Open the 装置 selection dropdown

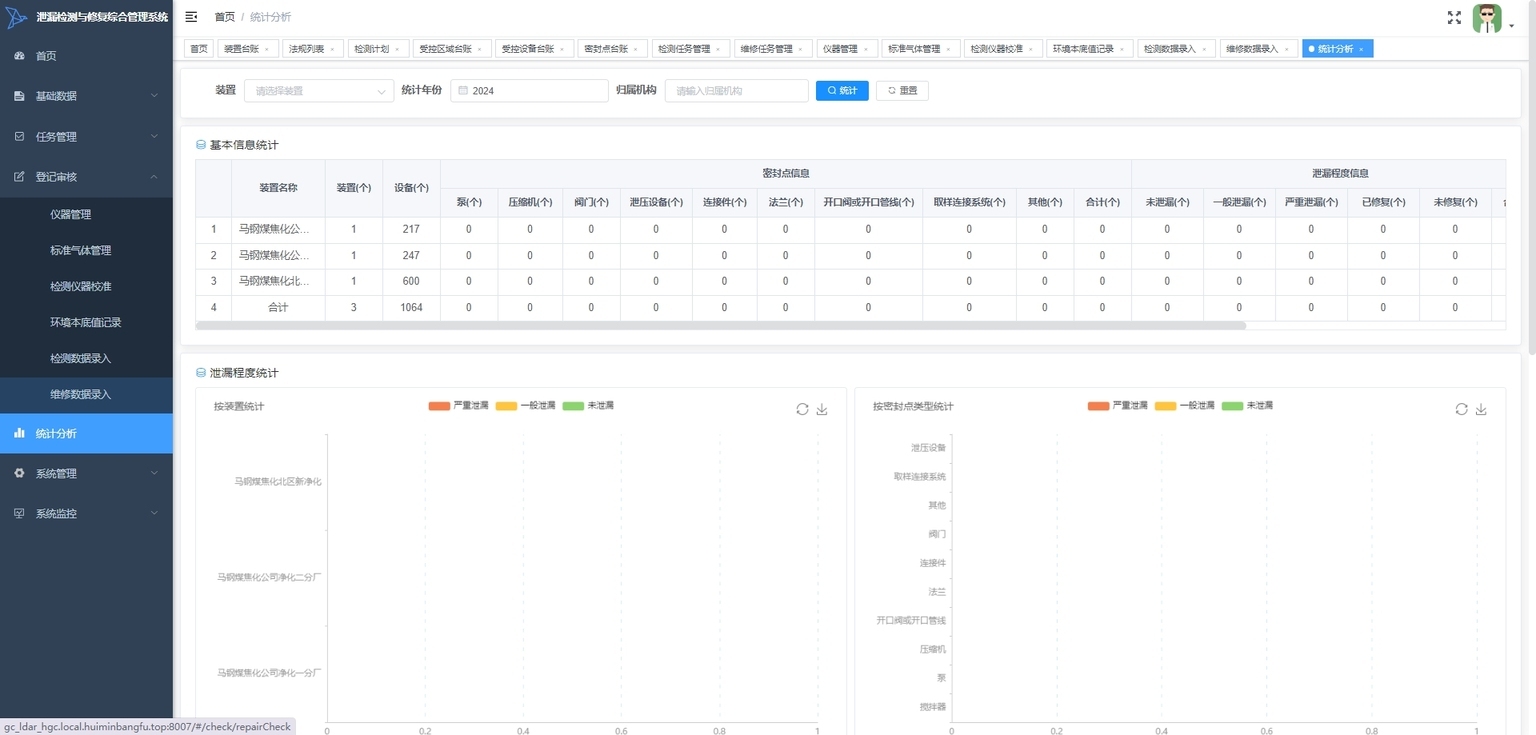(x=319, y=91)
